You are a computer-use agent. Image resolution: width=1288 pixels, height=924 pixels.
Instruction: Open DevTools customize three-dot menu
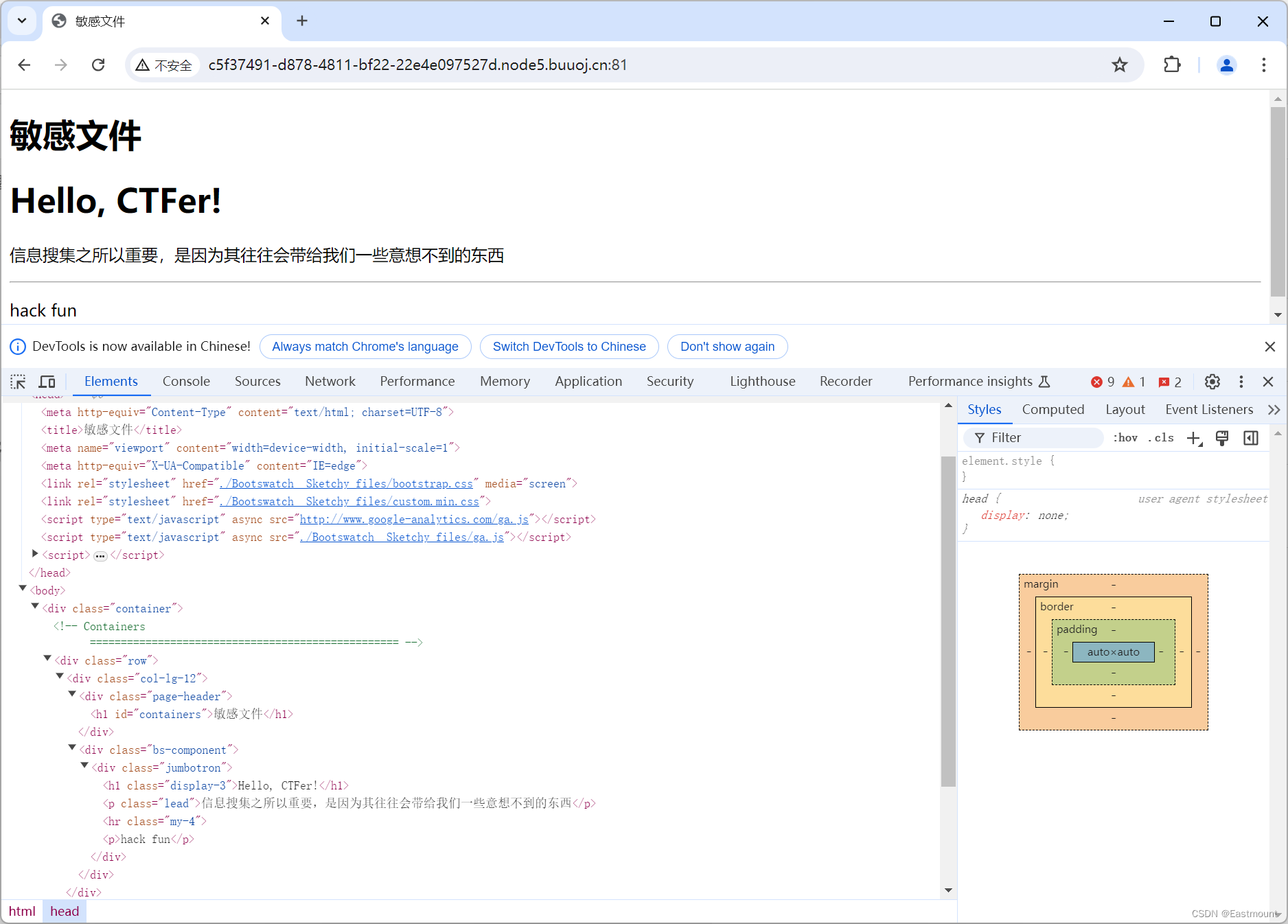(x=1241, y=382)
